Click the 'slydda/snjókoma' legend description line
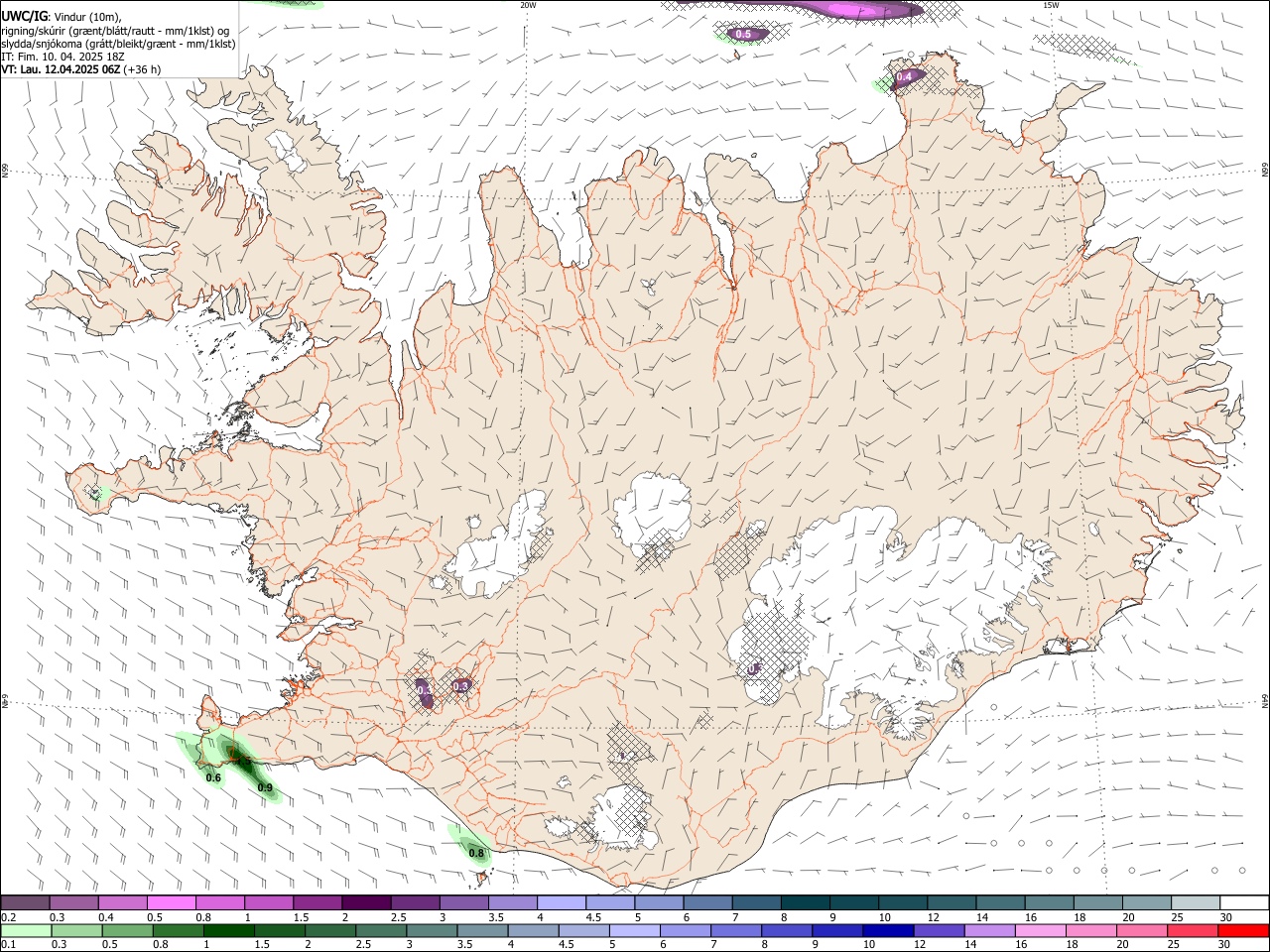1270x952 pixels. click(118, 44)
